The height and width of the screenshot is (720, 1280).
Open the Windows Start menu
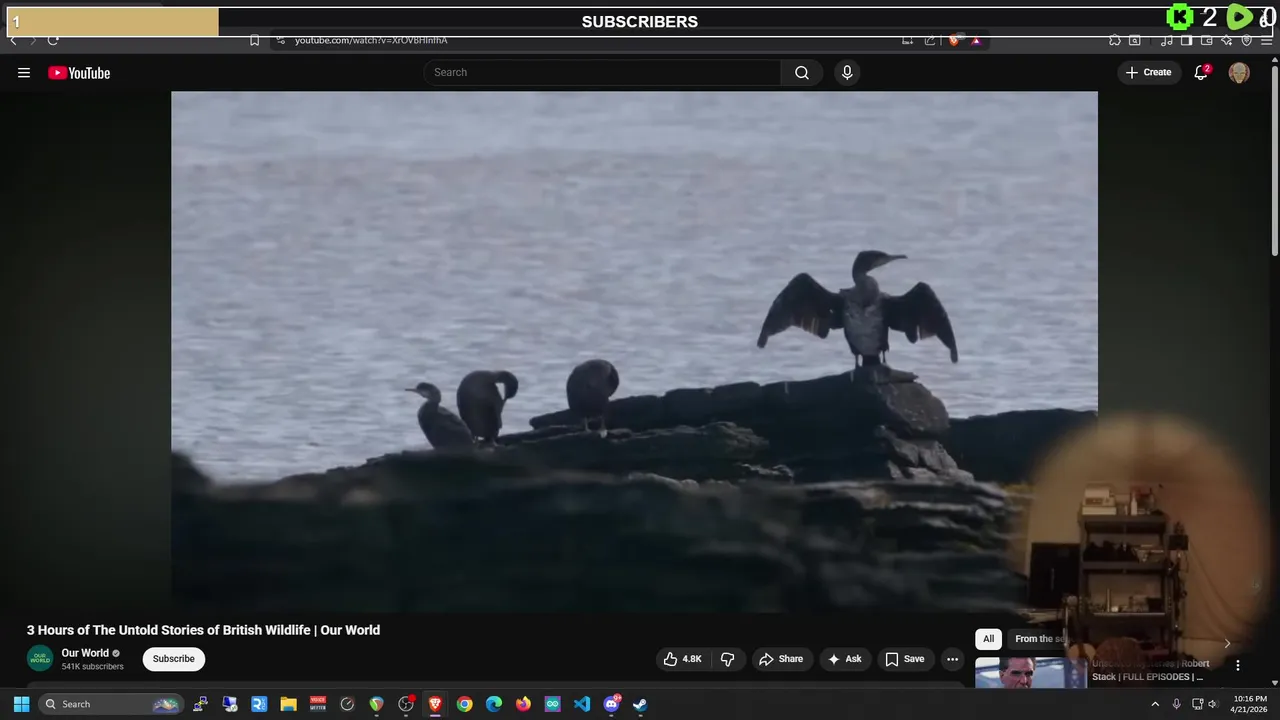(x=21, y=704)
